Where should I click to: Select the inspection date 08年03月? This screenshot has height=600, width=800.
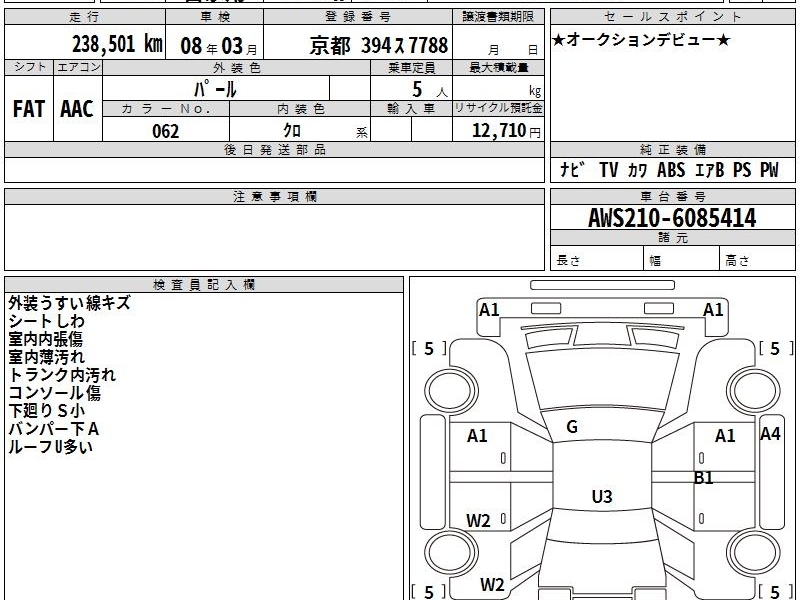pos(219,46)
